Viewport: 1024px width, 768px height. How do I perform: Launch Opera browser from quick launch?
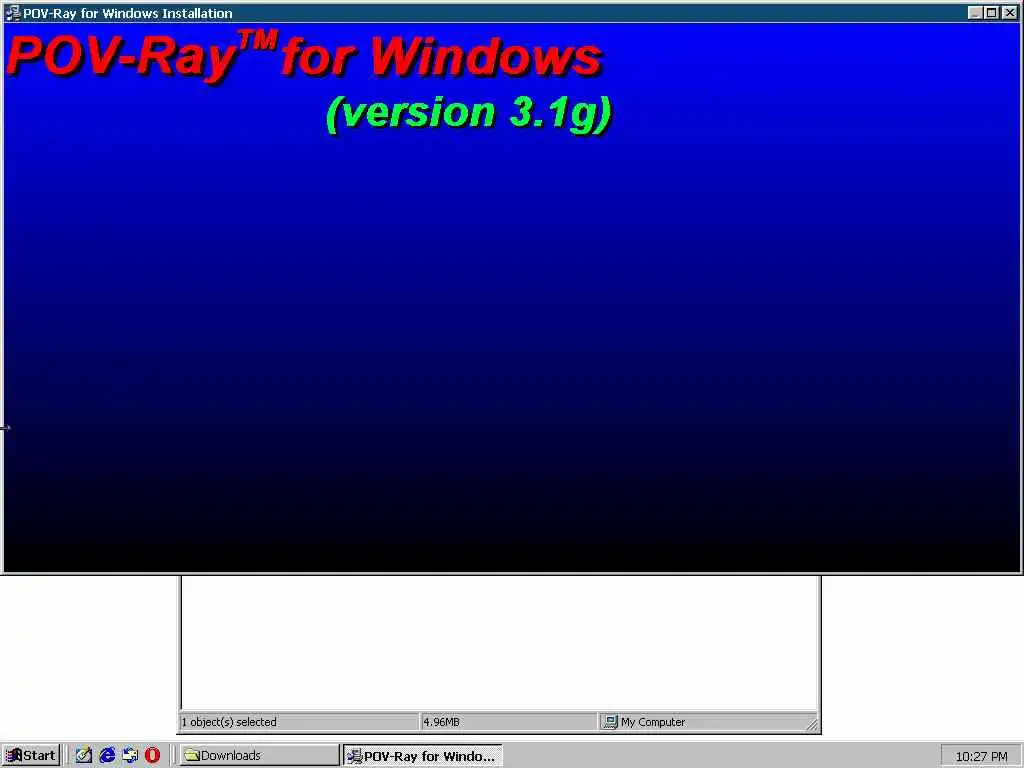click(x=152, y=756)
